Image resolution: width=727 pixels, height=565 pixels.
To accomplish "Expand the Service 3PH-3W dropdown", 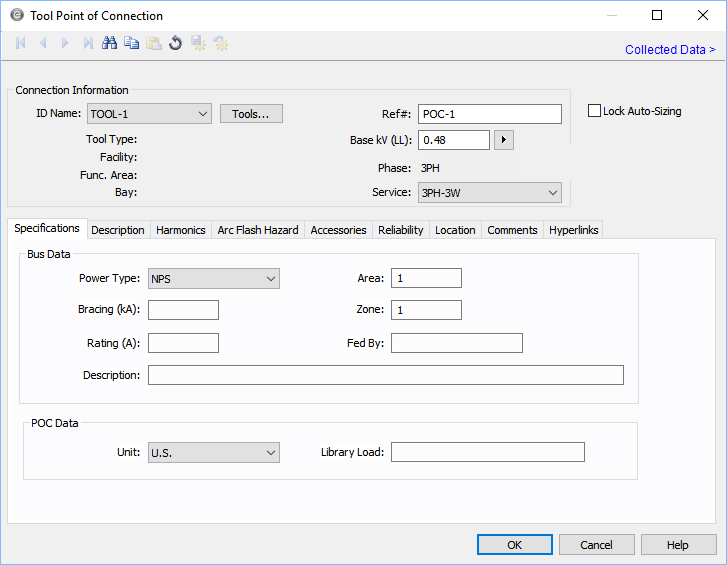I will point(490,193).
